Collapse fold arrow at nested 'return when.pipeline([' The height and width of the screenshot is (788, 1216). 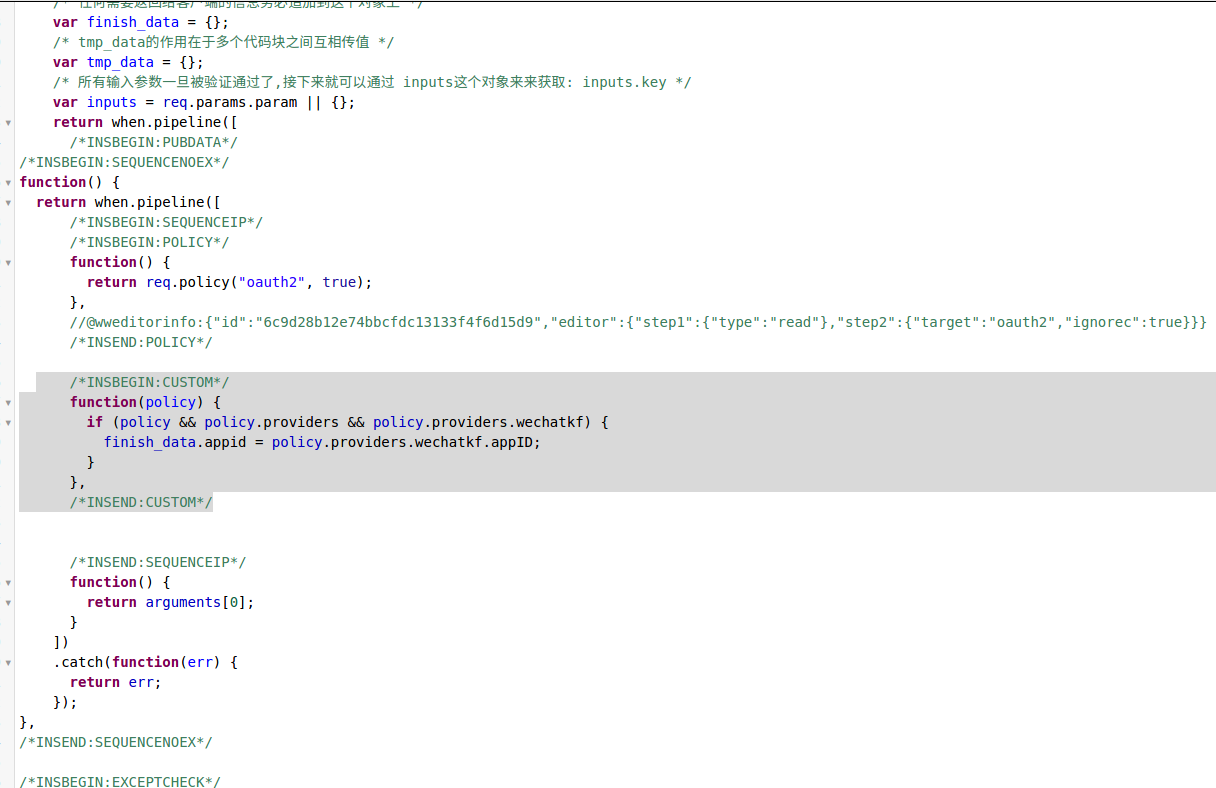(x=8, y=203)
